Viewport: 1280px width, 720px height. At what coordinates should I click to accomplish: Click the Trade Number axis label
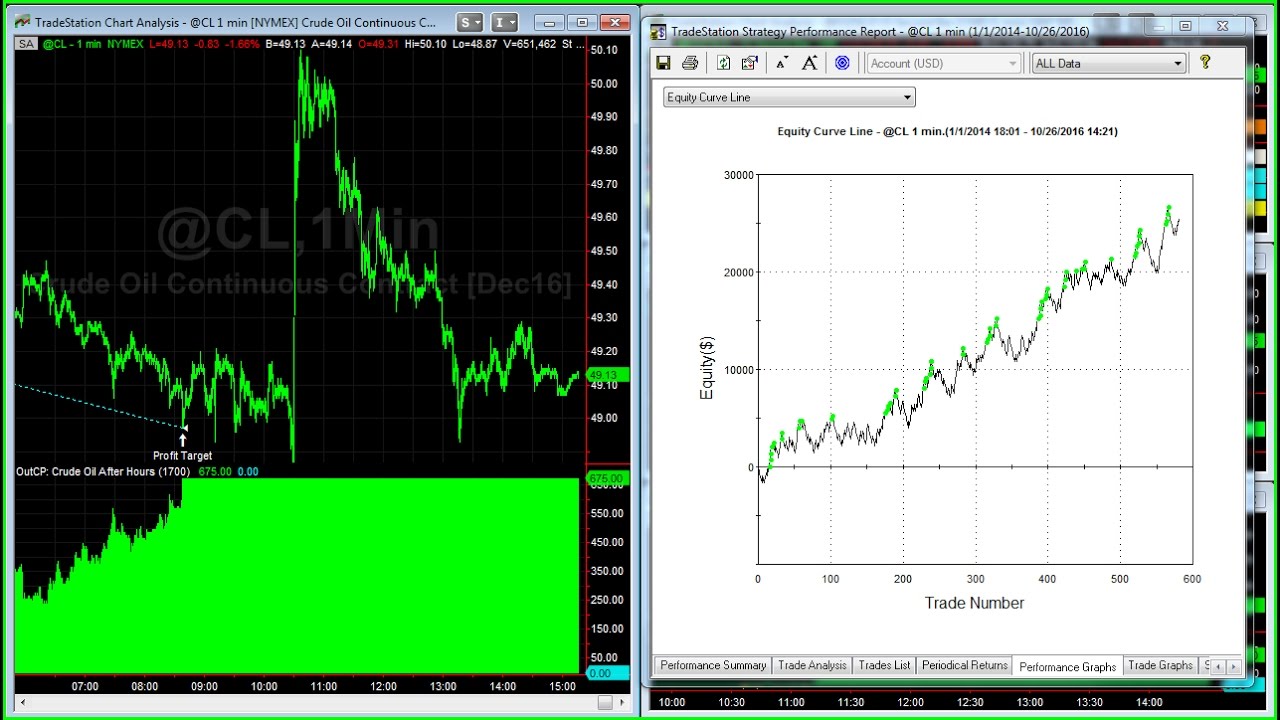974,603
